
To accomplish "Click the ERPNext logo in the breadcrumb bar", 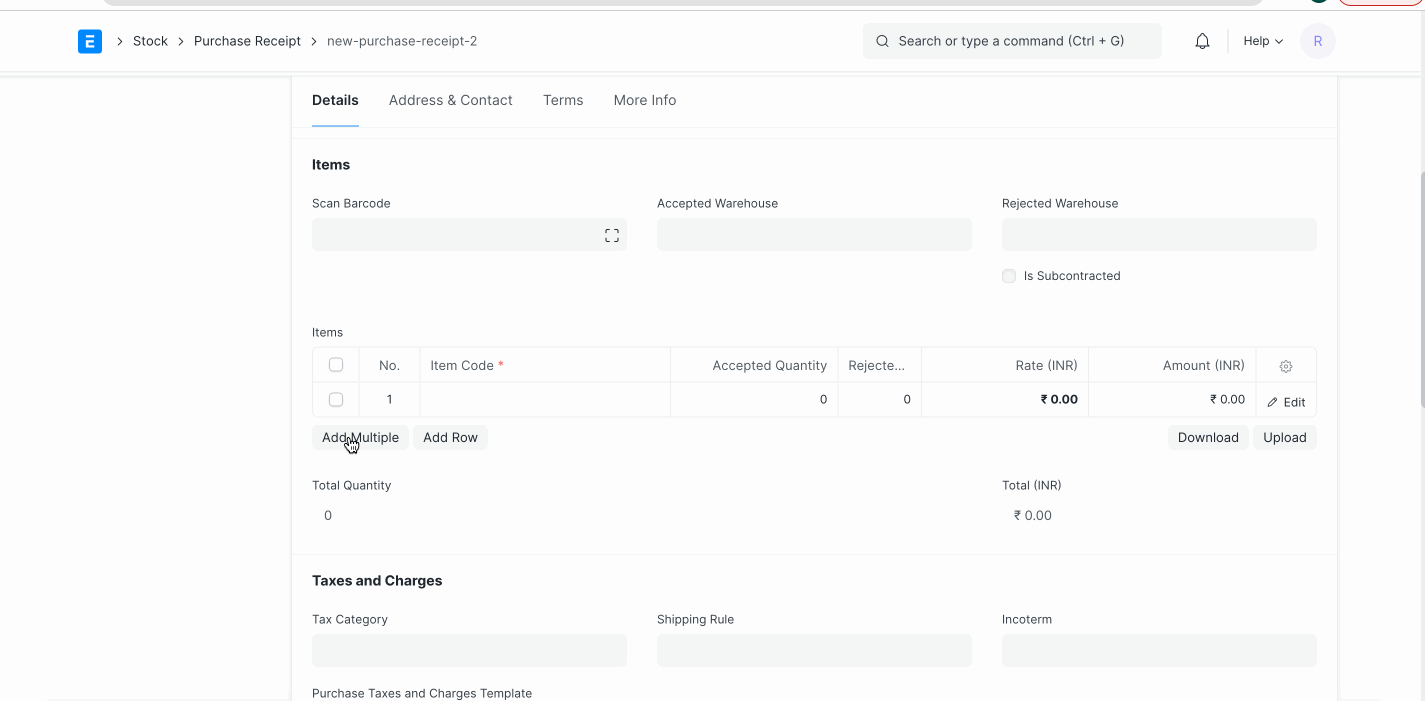I will [x=89, y=41].
